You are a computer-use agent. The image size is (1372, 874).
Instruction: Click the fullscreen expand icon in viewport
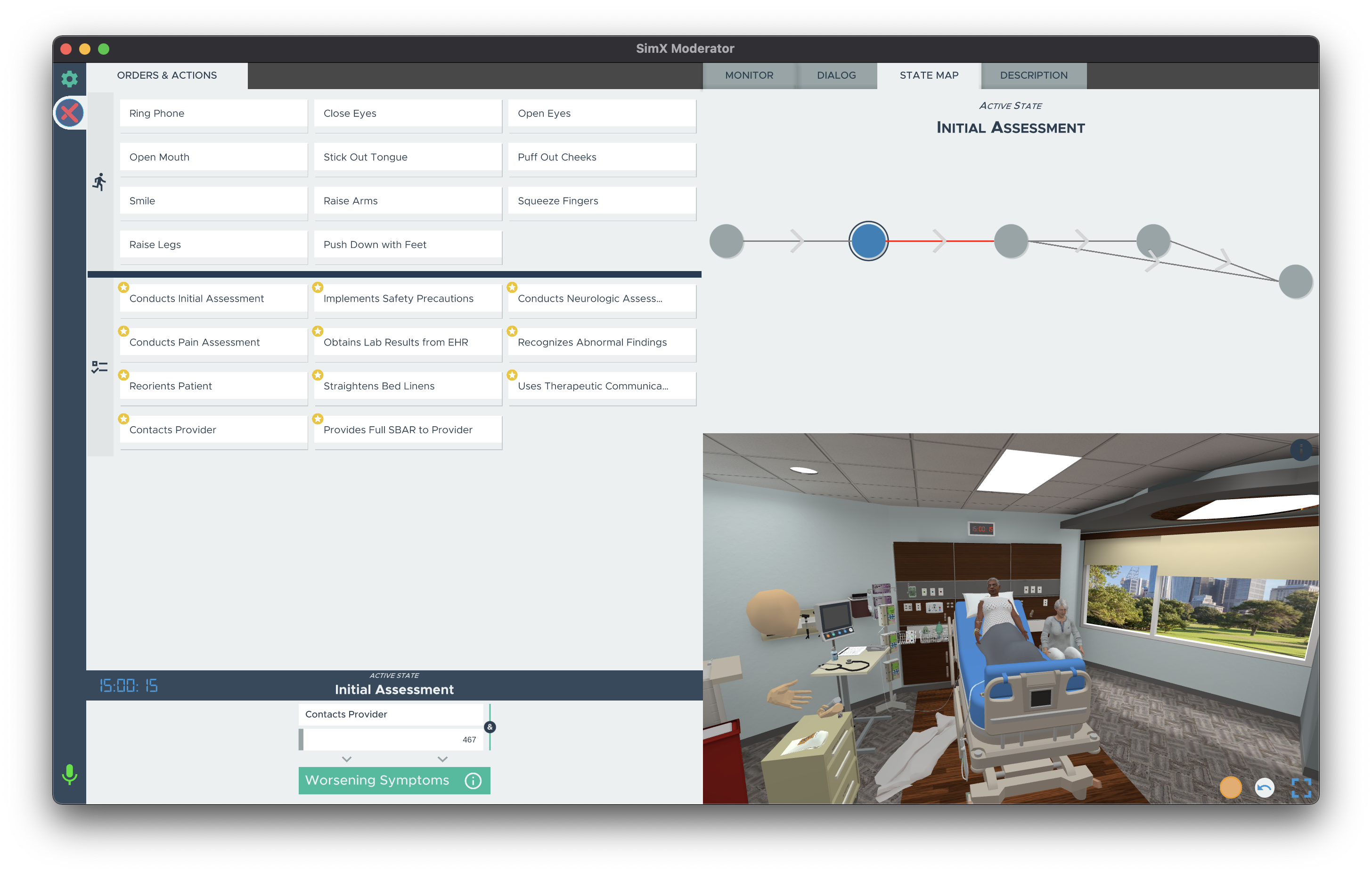pyautogui.click(x=1301, y=787)
